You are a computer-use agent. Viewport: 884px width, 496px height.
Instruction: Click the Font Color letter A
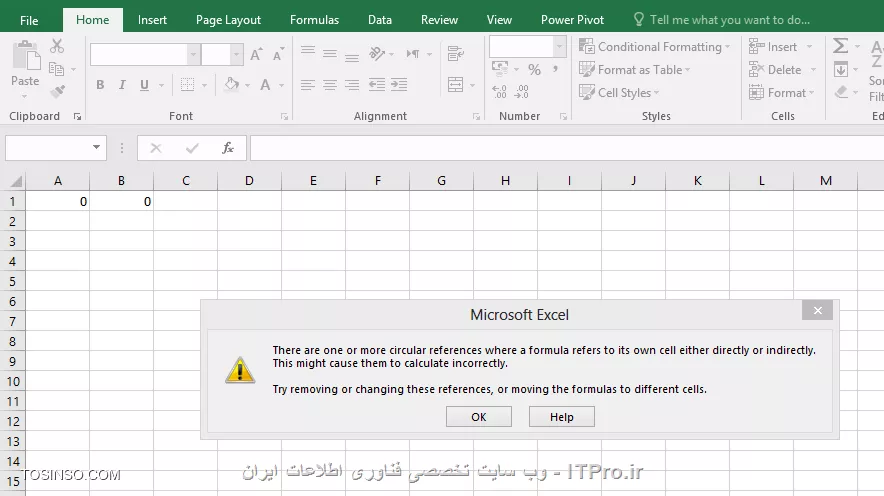coord(265,85)
